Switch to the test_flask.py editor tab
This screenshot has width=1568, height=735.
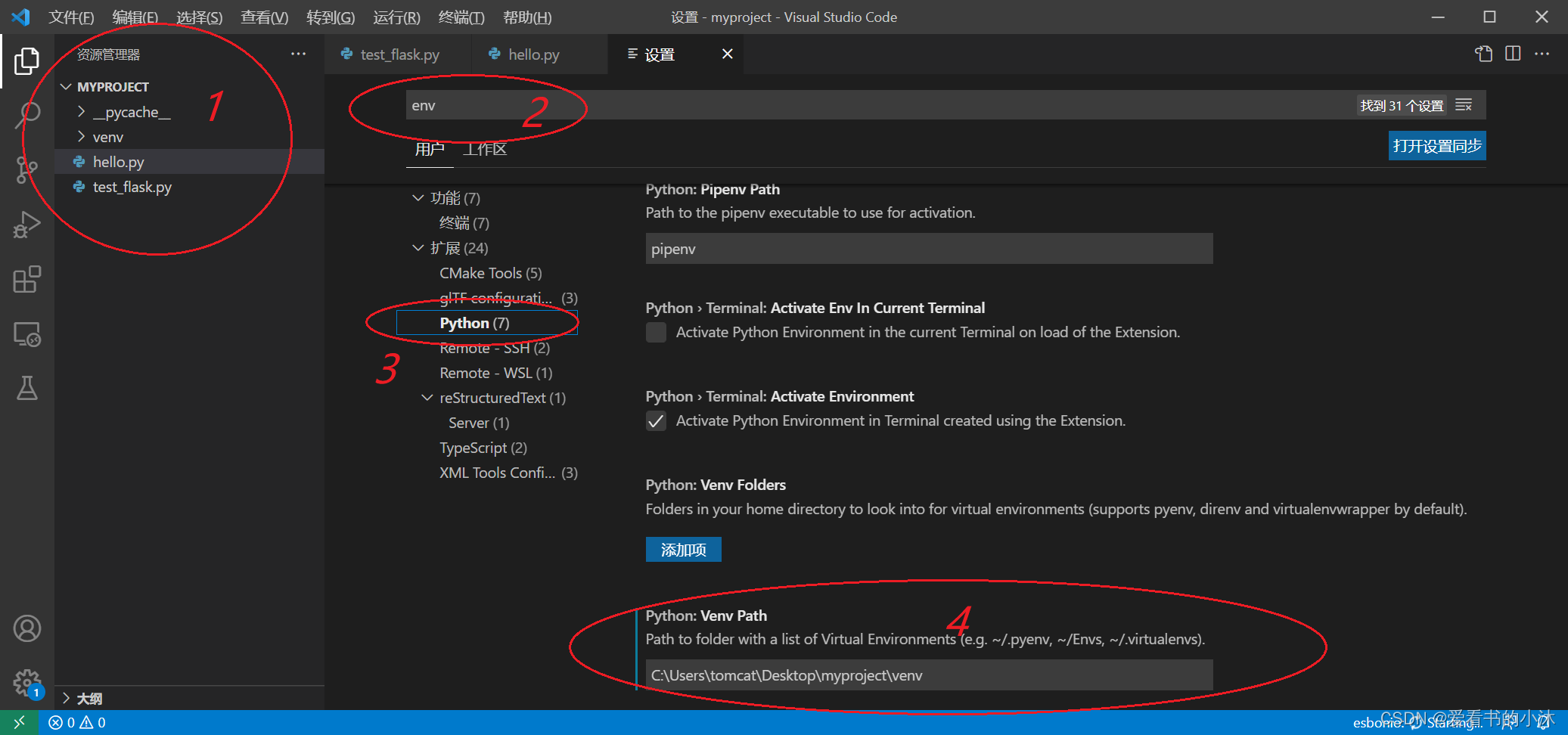[399, 54]
